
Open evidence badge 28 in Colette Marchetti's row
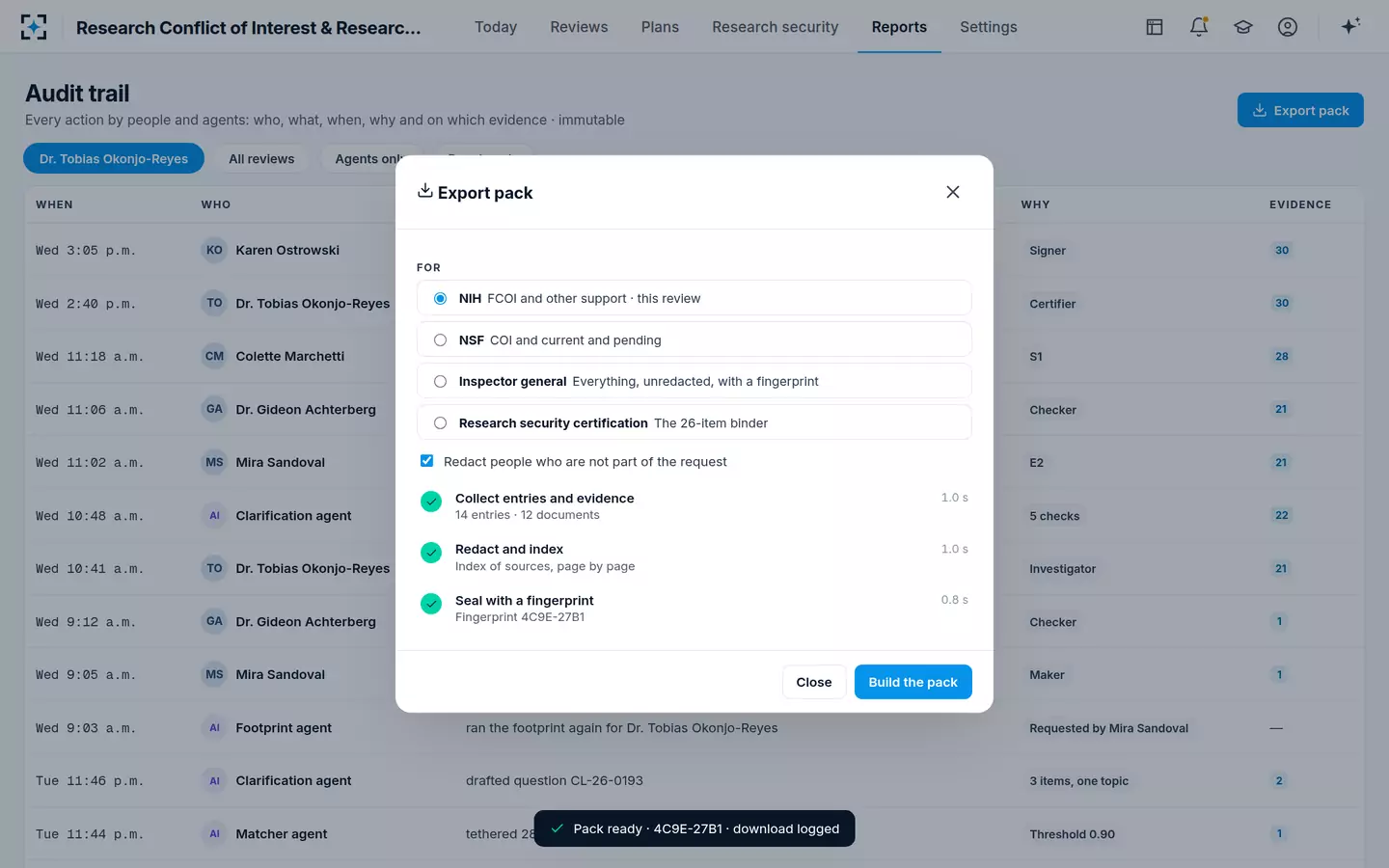tap(1281, 356)
